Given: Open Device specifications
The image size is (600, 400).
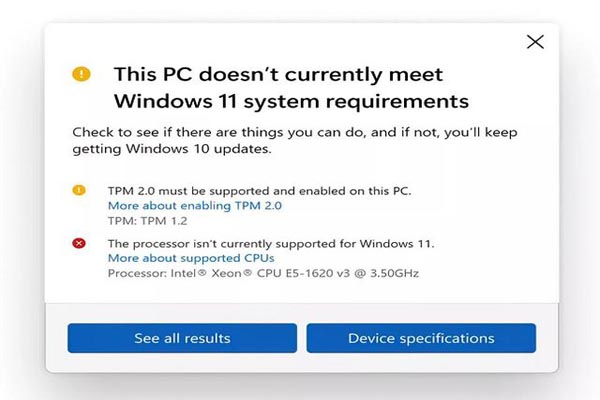Looking at the screenshot, I should coord(421,338).
